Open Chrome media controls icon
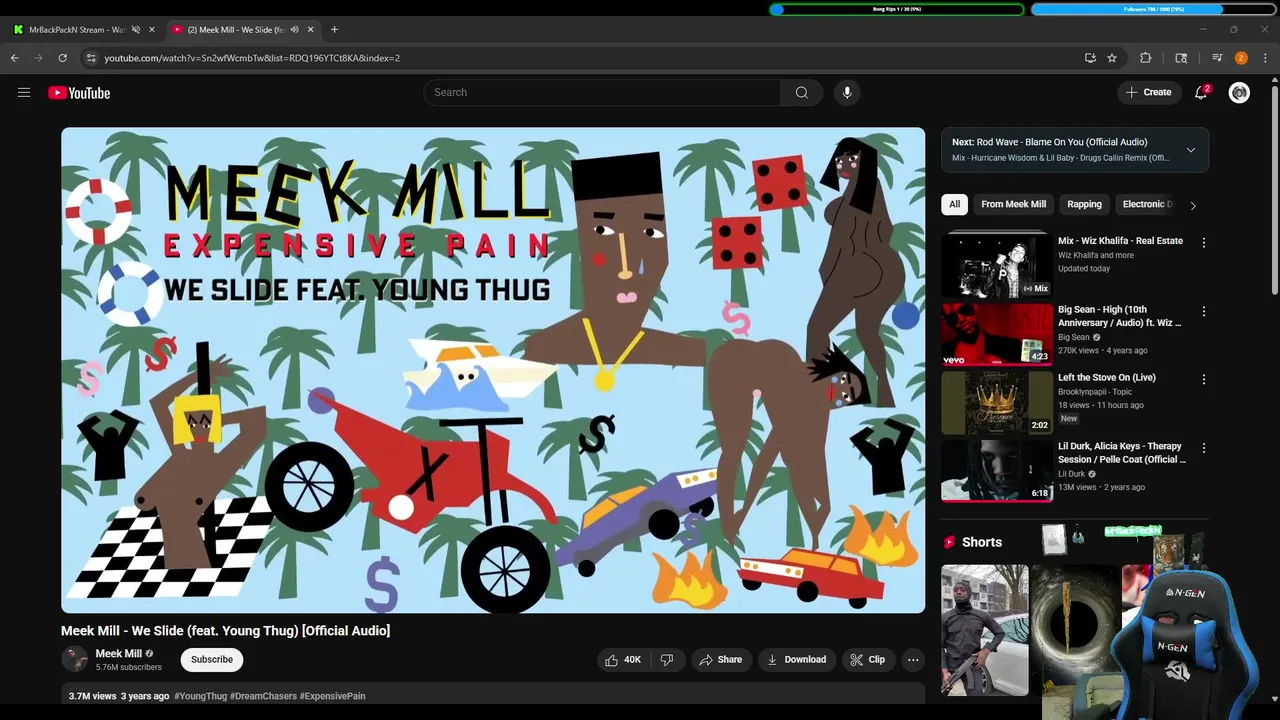 (1217, 58)
